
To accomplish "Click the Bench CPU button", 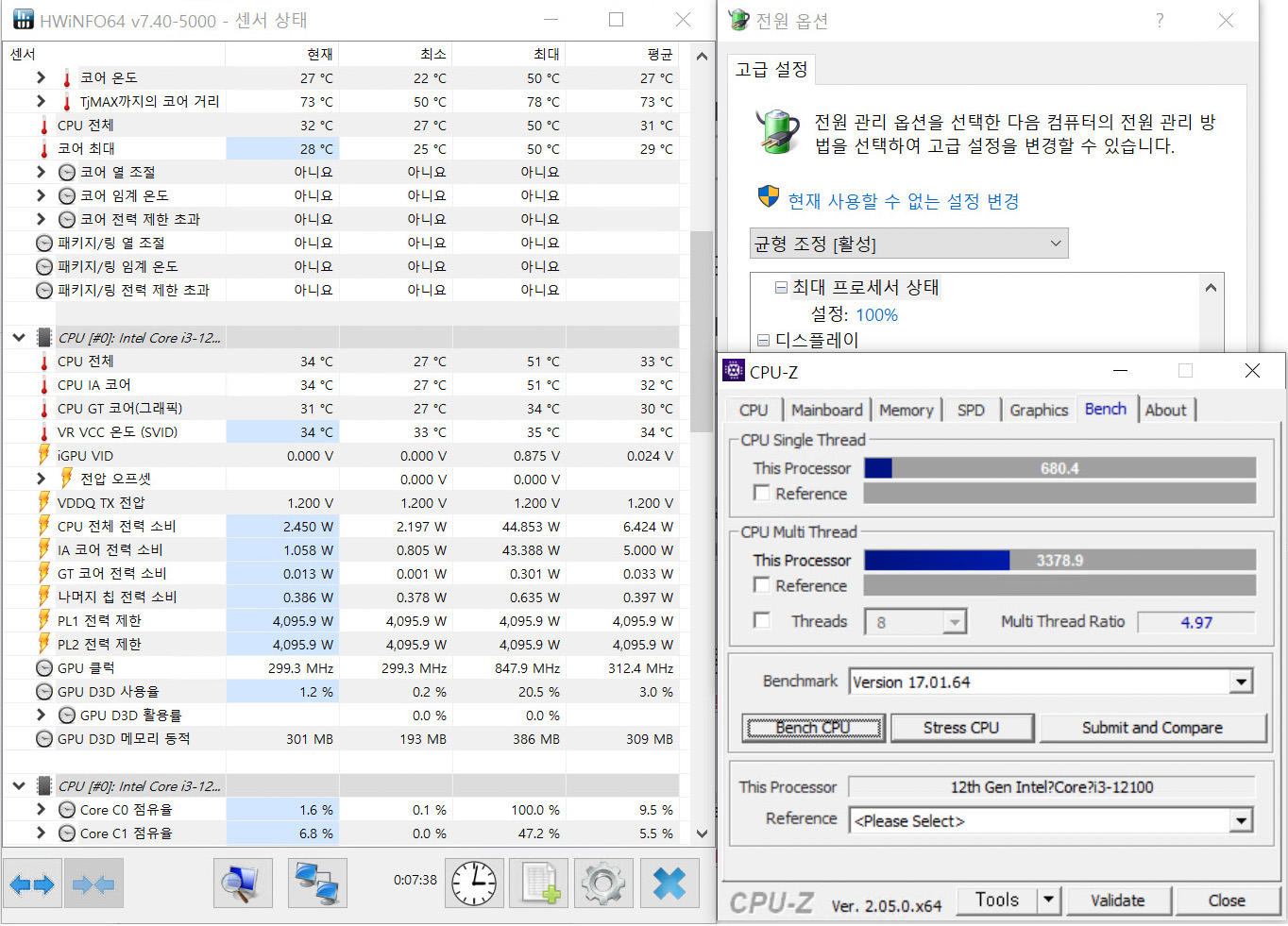I will point(814,728).
